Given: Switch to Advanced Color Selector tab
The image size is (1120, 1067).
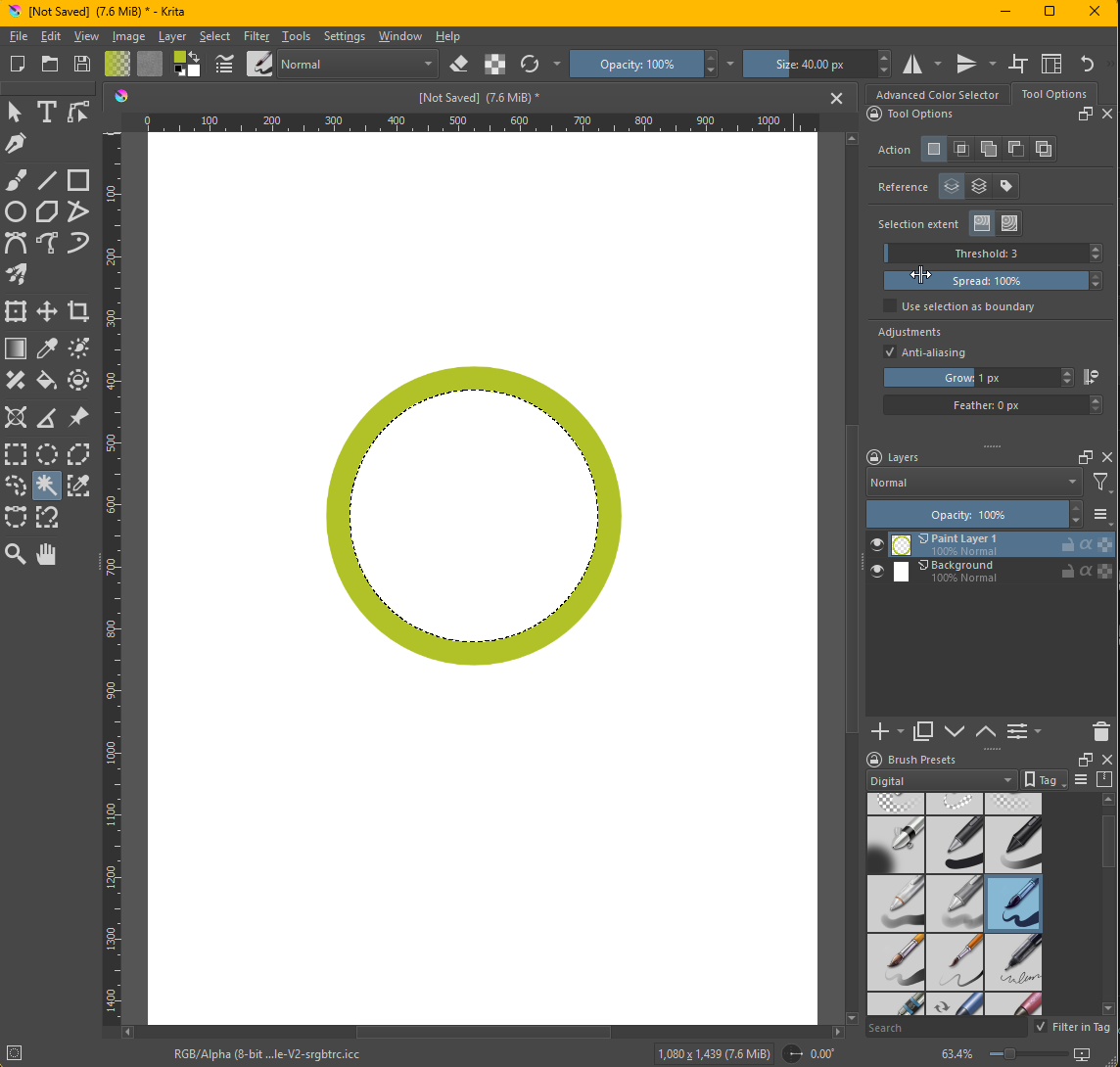Looking at the screenshot, I should pos(937,95).
